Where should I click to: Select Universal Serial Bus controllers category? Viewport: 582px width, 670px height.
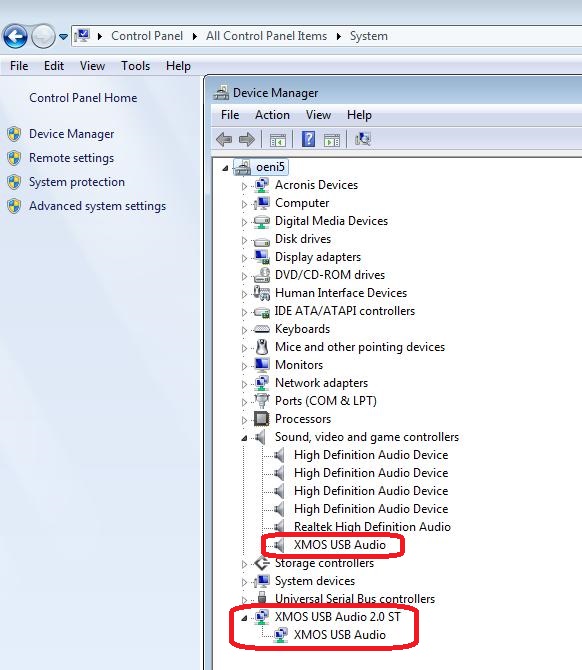click(x=355, y=599)
